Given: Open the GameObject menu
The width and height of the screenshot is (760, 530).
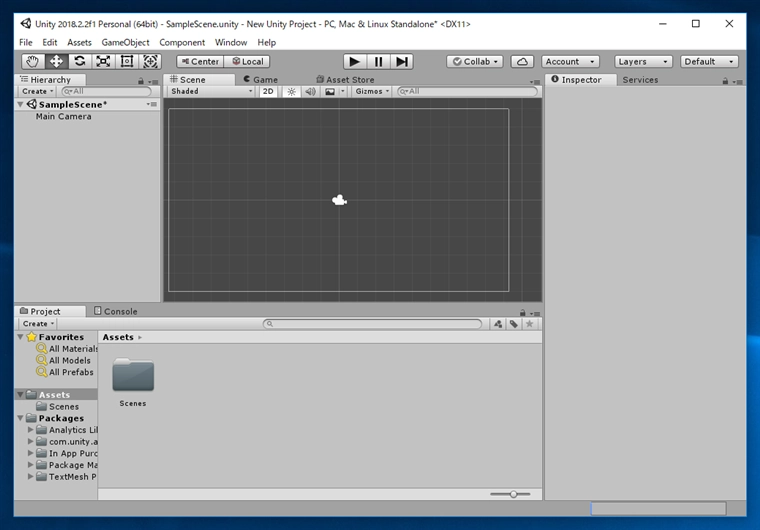Looking at the screenshot, I should [125, 42].
